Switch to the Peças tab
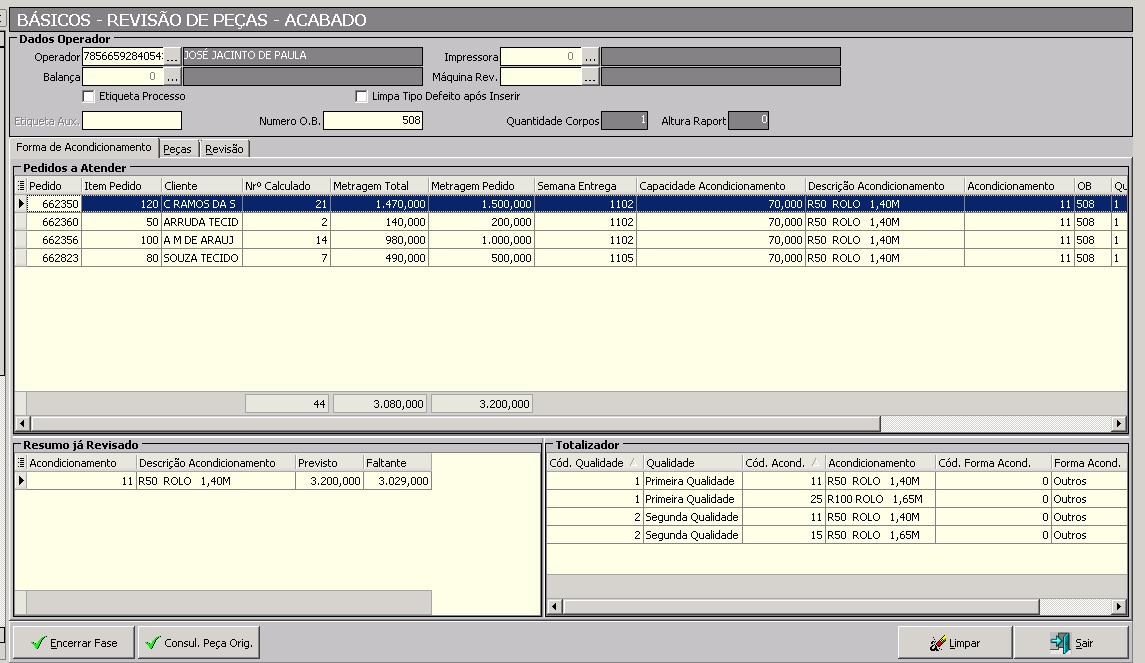This screenshot has width=1145, height=663. pyautogui.click(x=177, y=149)
